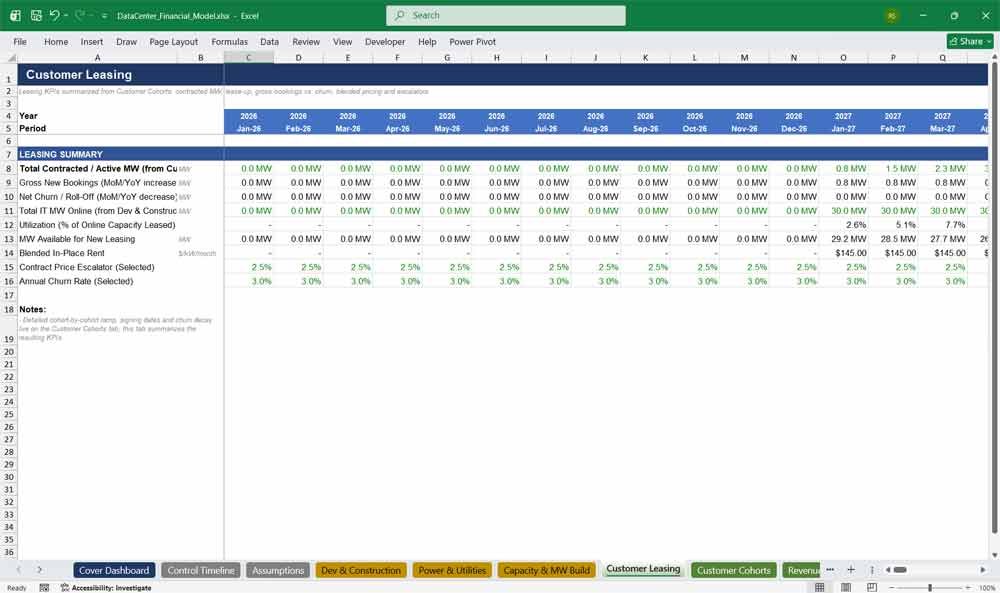Open the Power Pivot tab
The image size is (1000, 593).
(473, 41)
